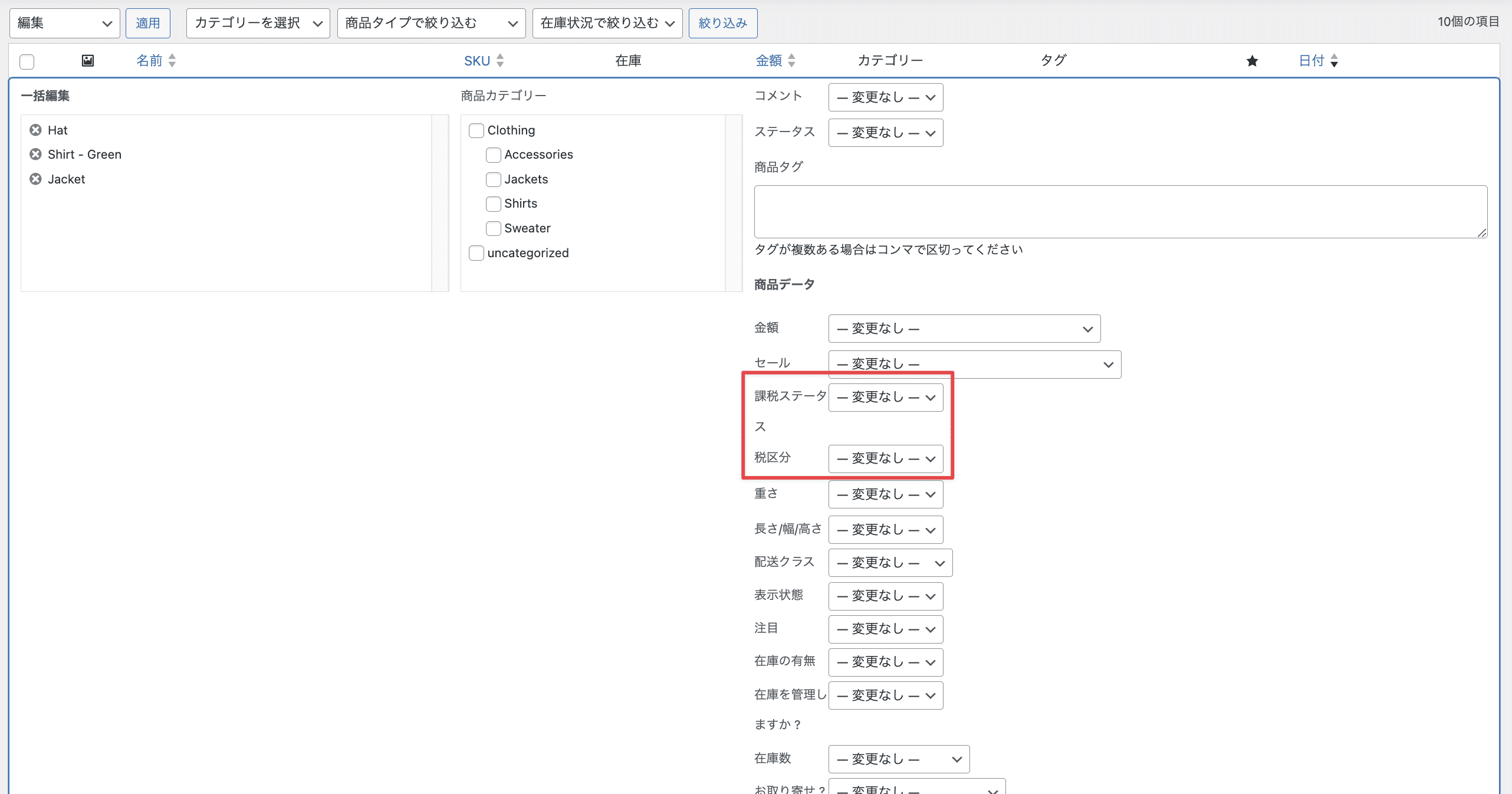Open the 重さ dropdown
Screen dimensions: 1512x794
point(886,494)
